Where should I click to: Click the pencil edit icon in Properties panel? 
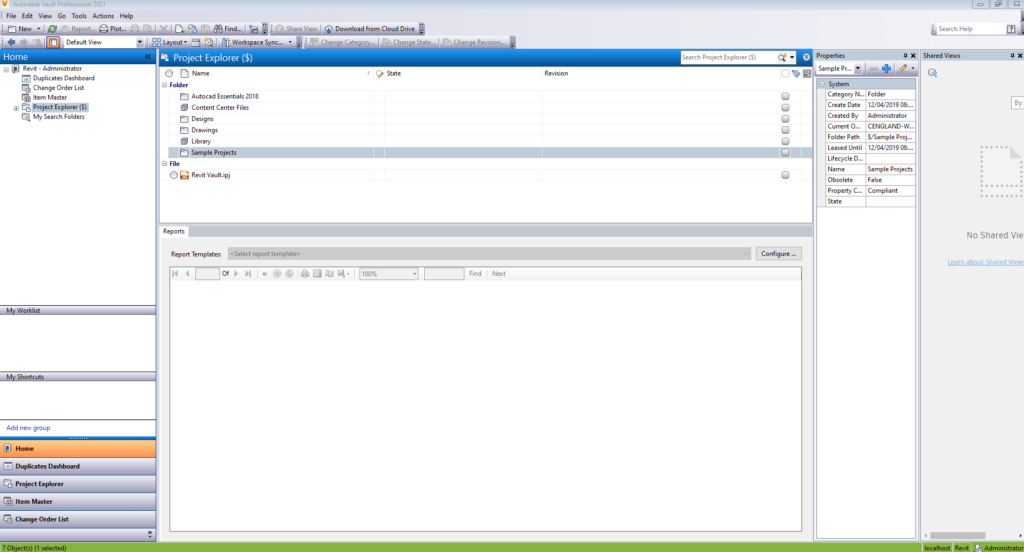[903, 69]
